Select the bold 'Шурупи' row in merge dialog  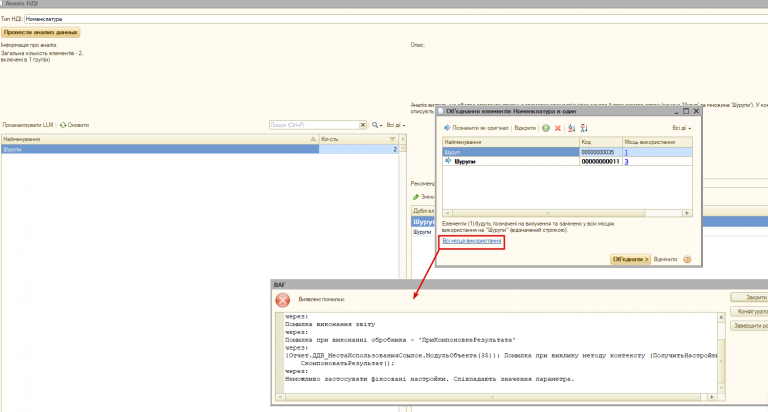coord(567,161)
